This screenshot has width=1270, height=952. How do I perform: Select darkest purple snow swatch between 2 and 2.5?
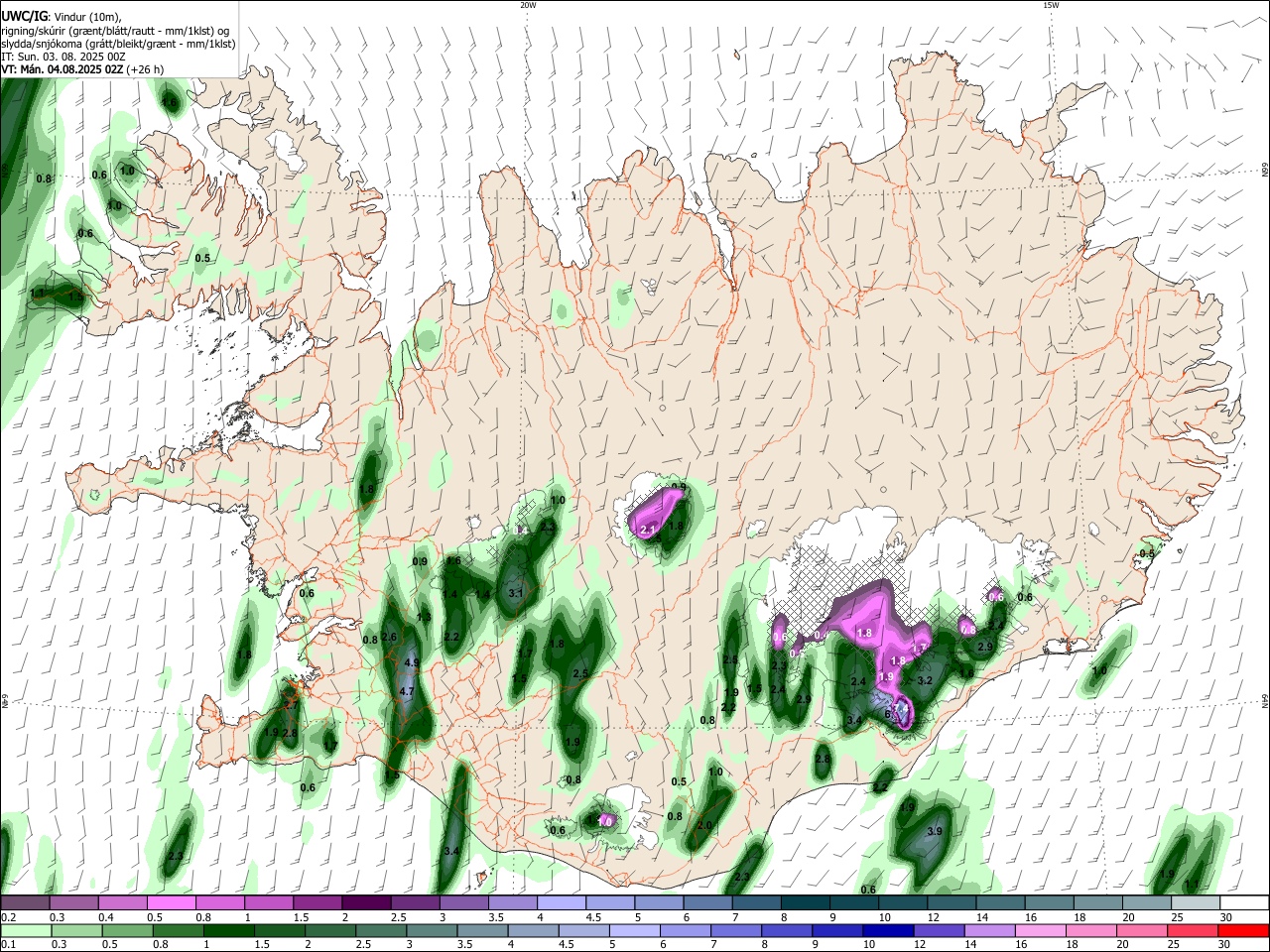tap(366, 903)
